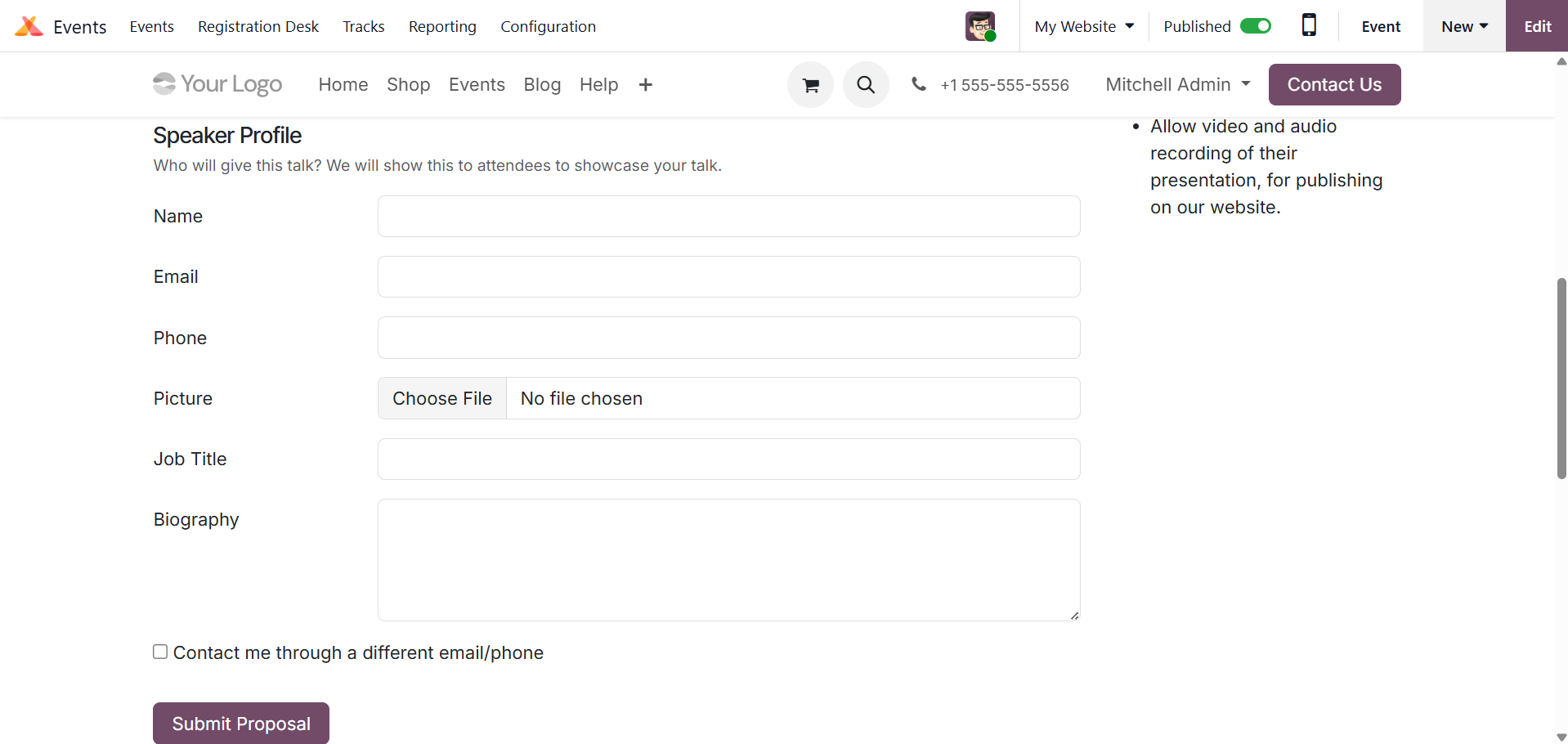Click the phone handset icon

[x=919, y=84]
